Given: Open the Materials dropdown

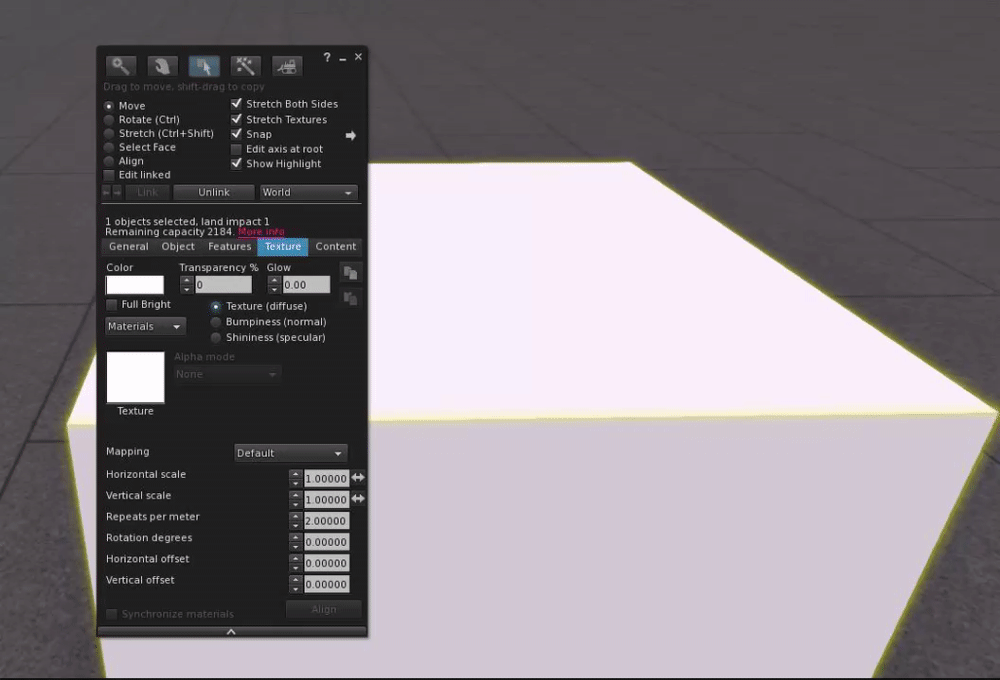Looking at the screenshot, I should pos(145,326).
